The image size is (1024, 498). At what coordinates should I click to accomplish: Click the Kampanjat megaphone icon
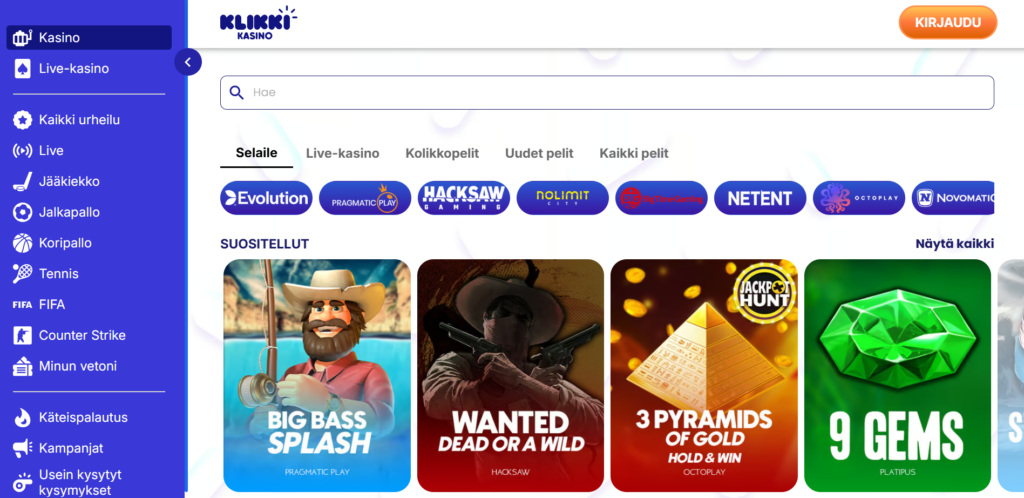22,448
